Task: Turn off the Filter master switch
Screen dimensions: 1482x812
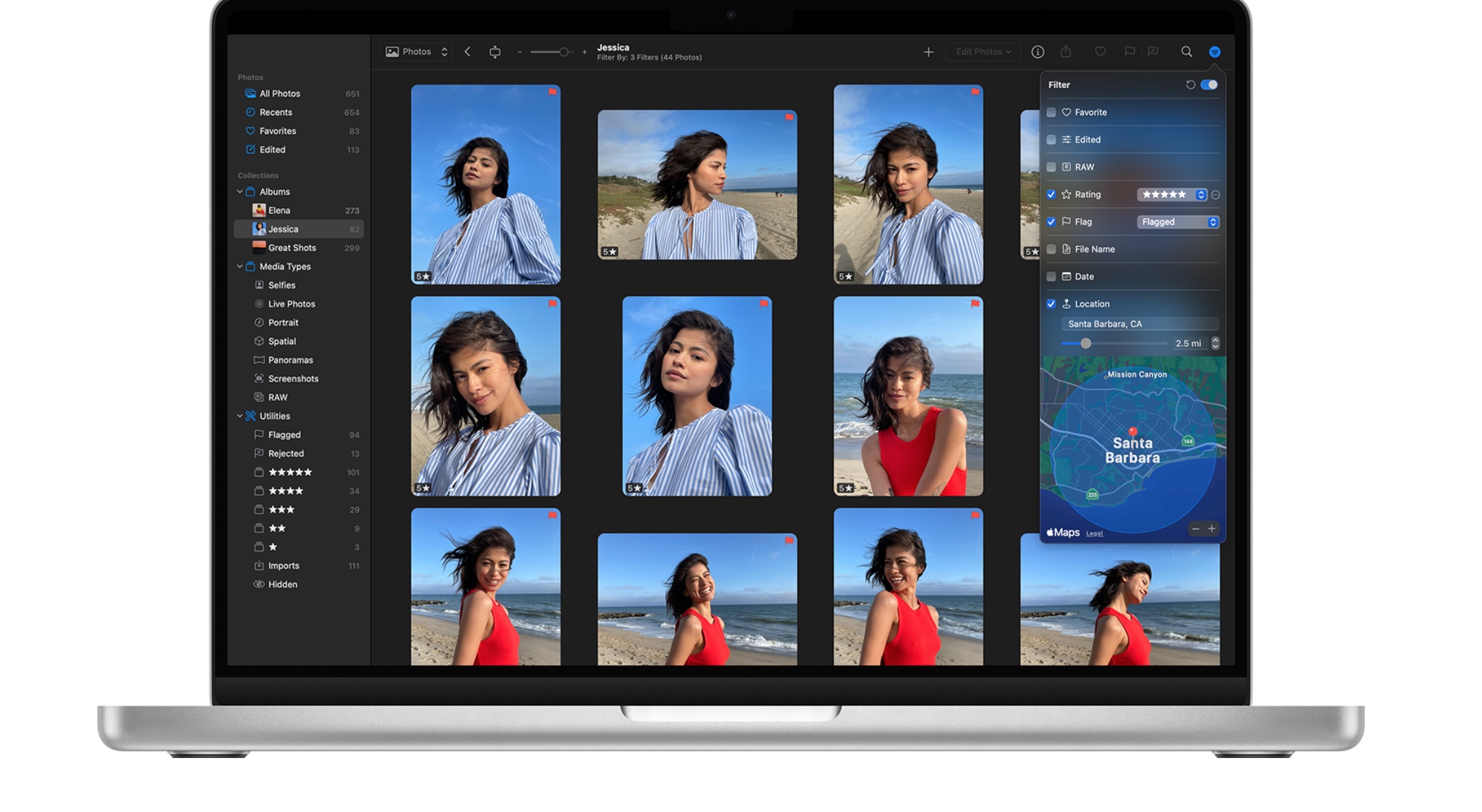Action: click(x=1209, y=84)
